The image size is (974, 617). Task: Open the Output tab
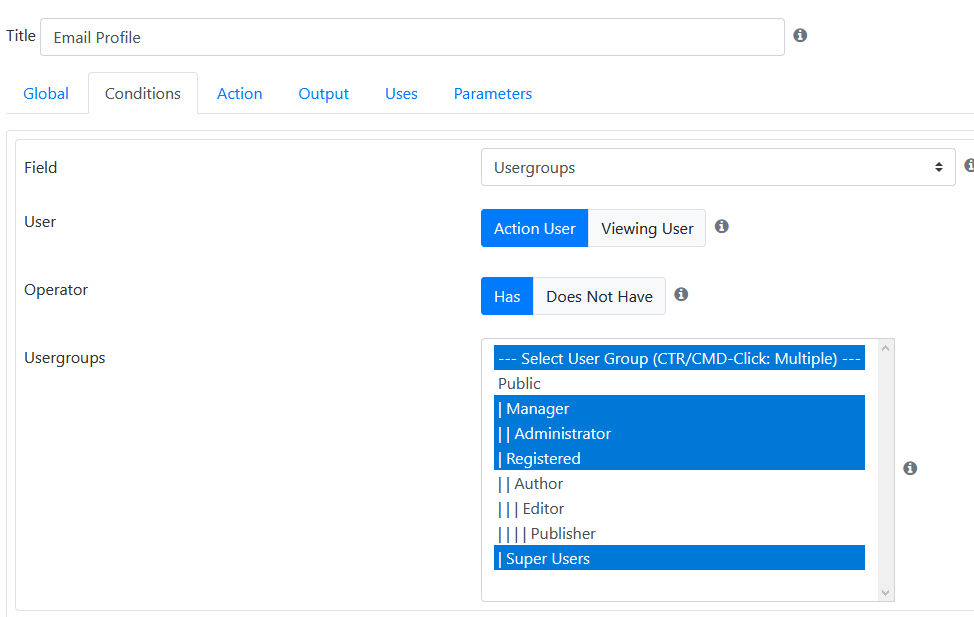point(324,94)
